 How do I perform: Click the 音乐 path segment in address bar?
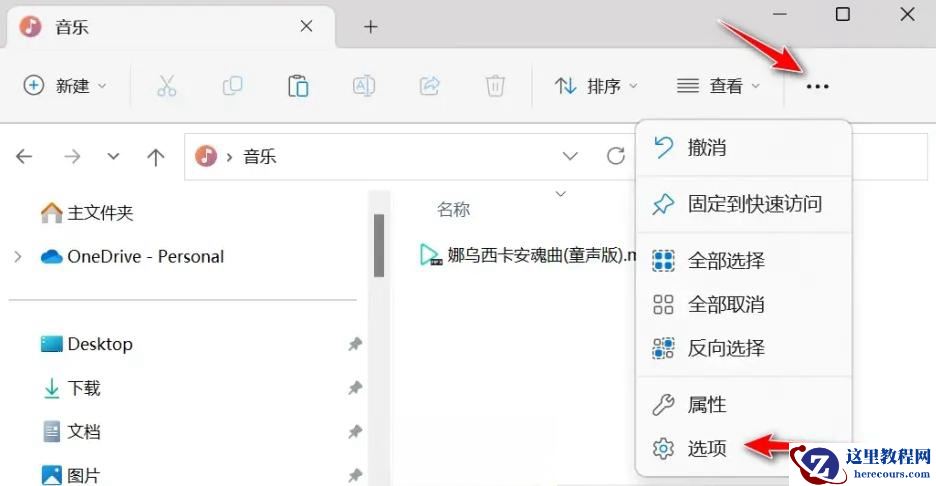[x=260, y=156]
